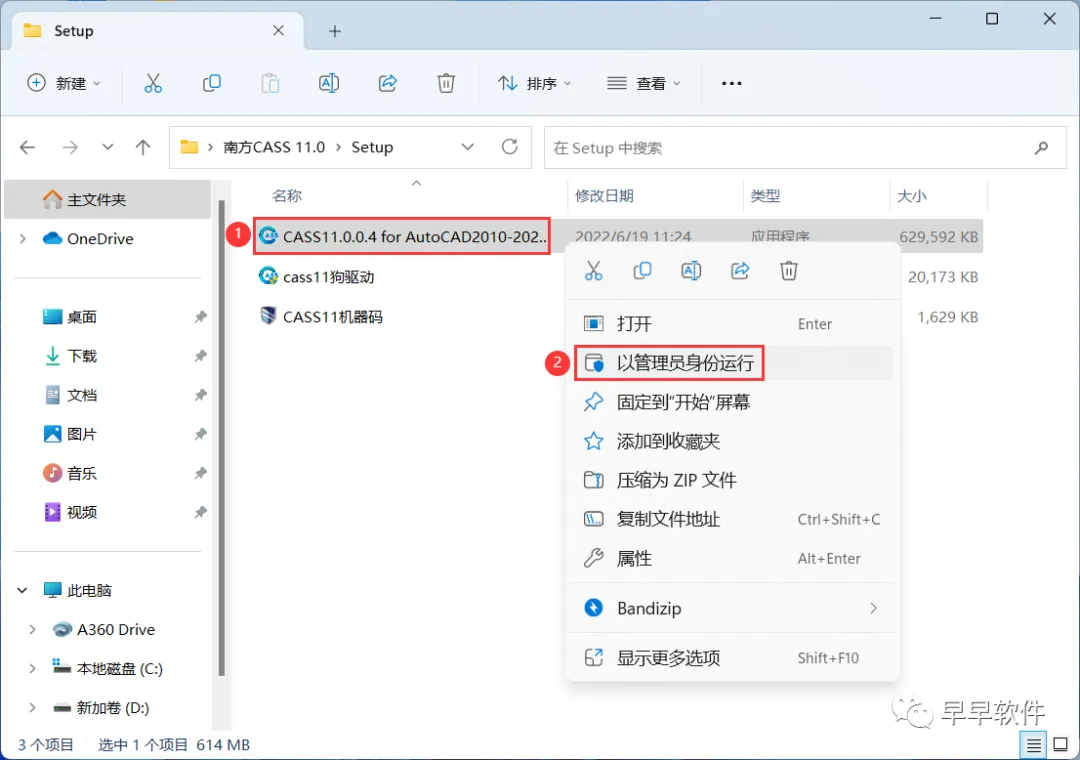The height and width of the screenshot is (760, 1080).
Task: Choose 打开 in the context menu
Action: (732, 324)
